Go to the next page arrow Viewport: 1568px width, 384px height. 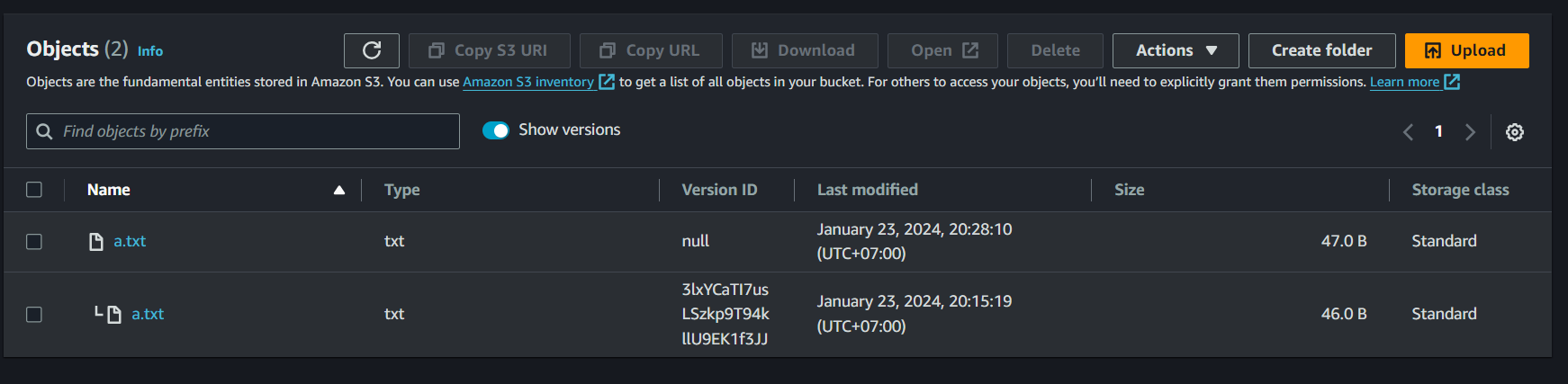1470,132
